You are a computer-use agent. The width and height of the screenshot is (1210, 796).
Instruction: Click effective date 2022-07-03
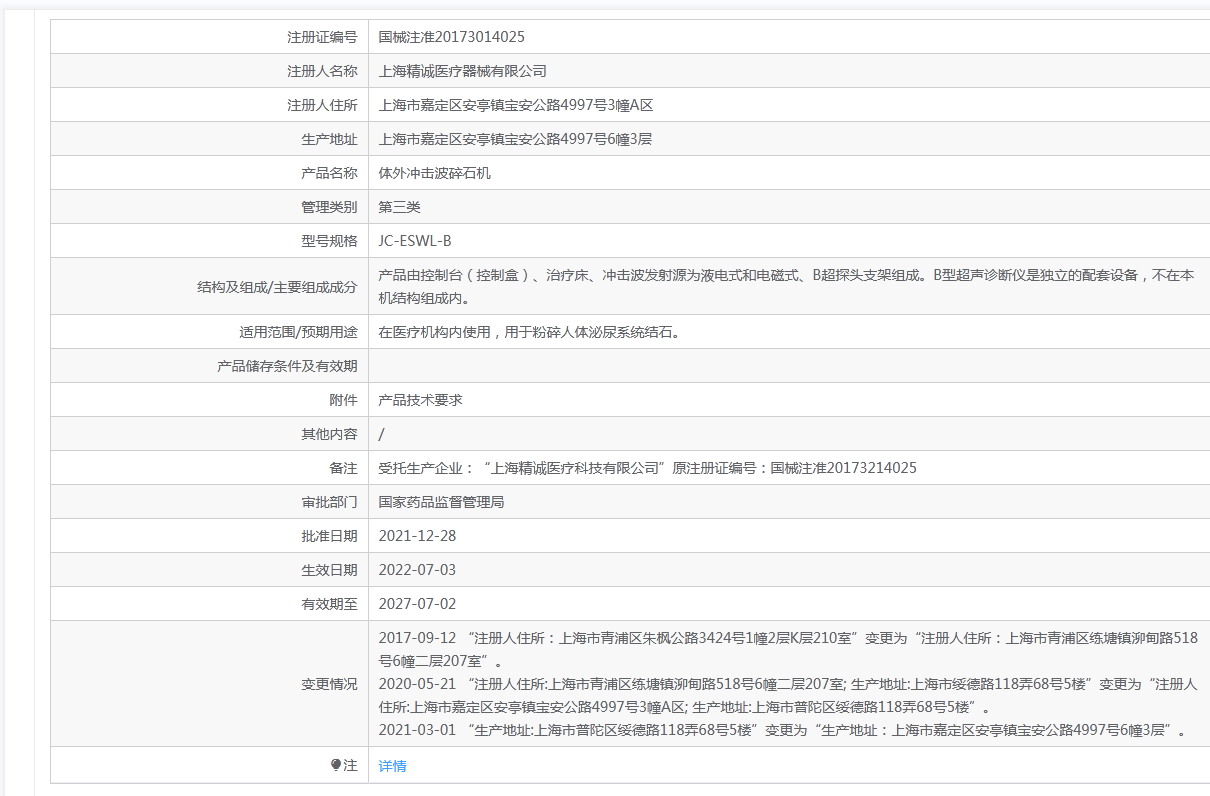[417, 570]
